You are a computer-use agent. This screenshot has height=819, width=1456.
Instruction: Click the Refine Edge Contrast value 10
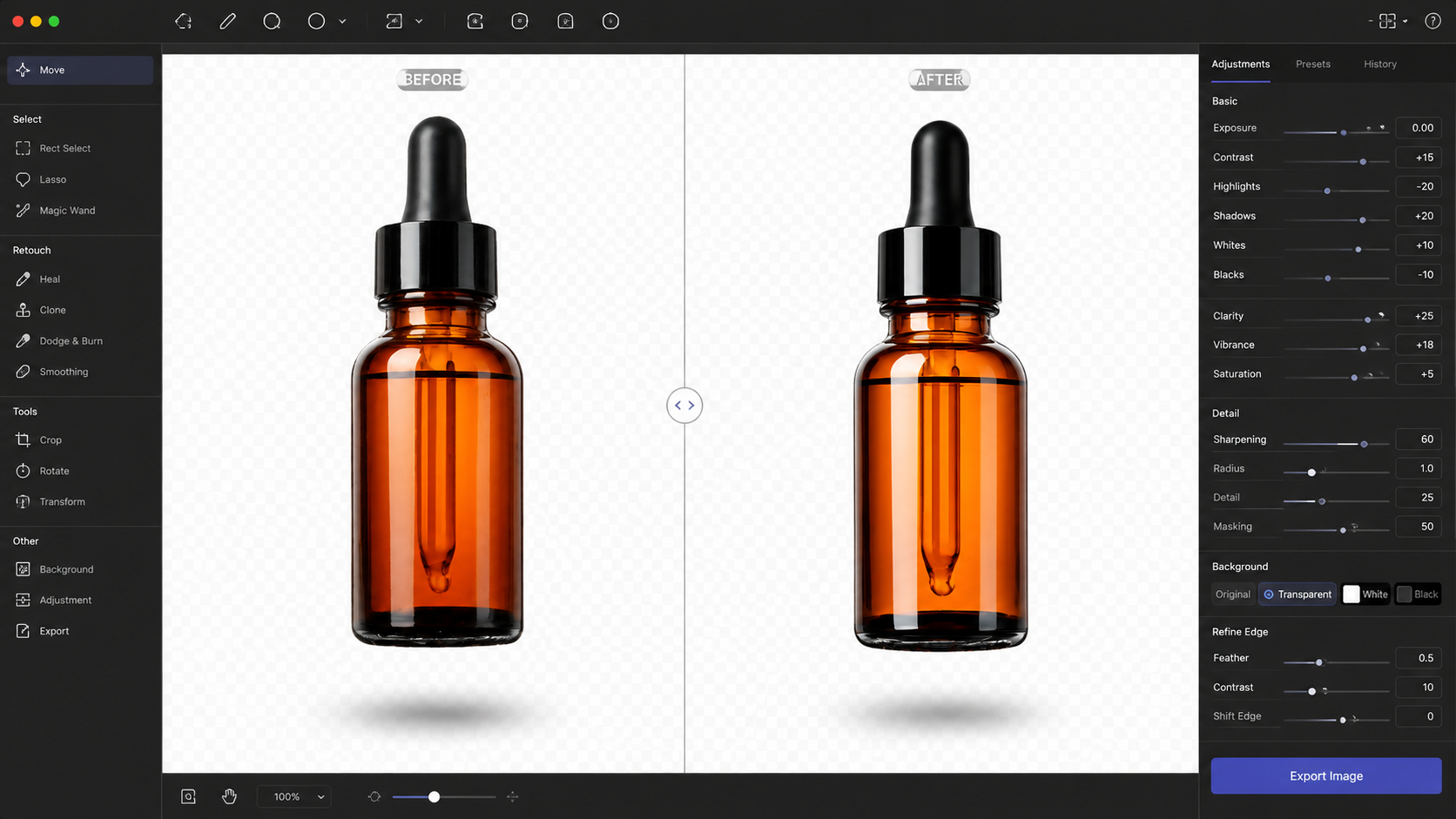pos(1419,688)
